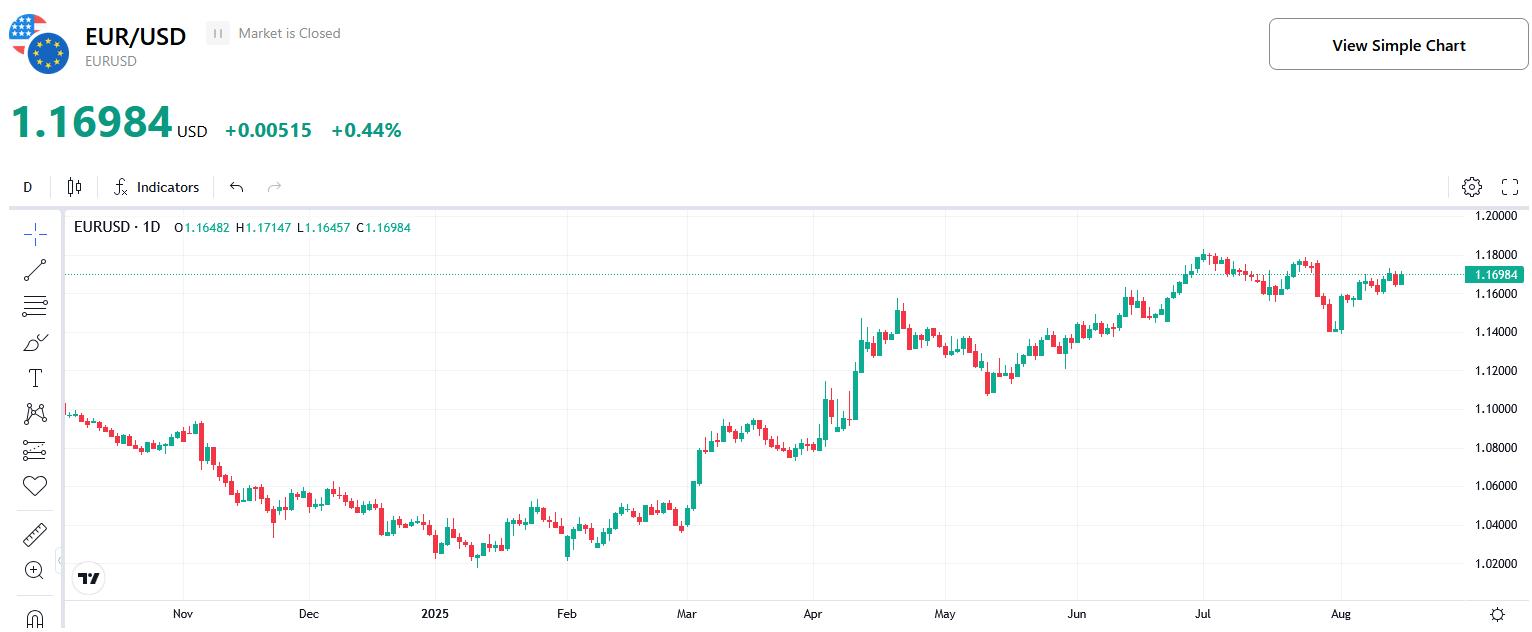The width and height of the screenshot is (1532, 632).
Task: Select the Text annotation tool
Action: (x=34, y=377)
